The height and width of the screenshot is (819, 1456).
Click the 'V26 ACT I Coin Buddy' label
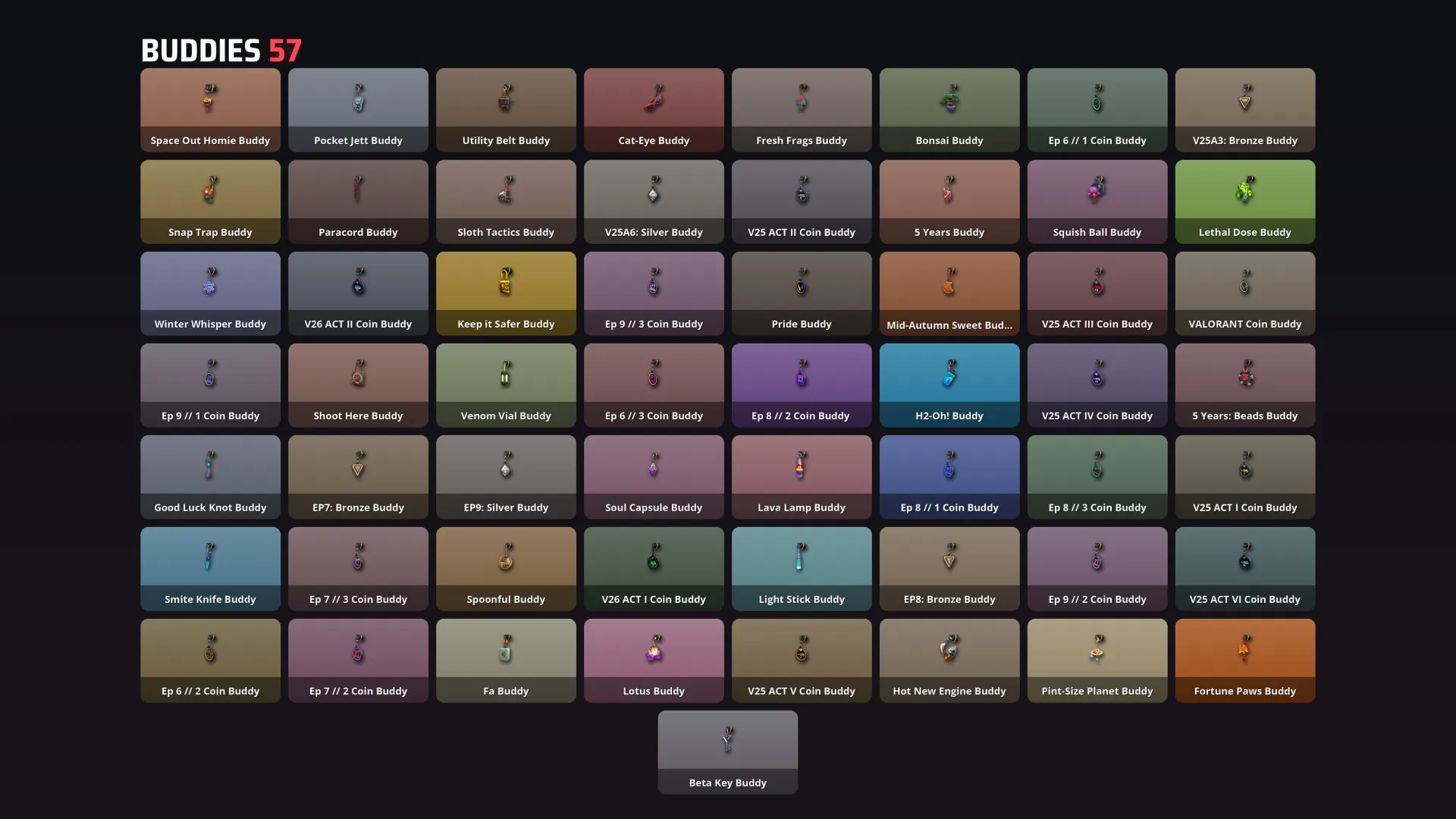point(654,599)
